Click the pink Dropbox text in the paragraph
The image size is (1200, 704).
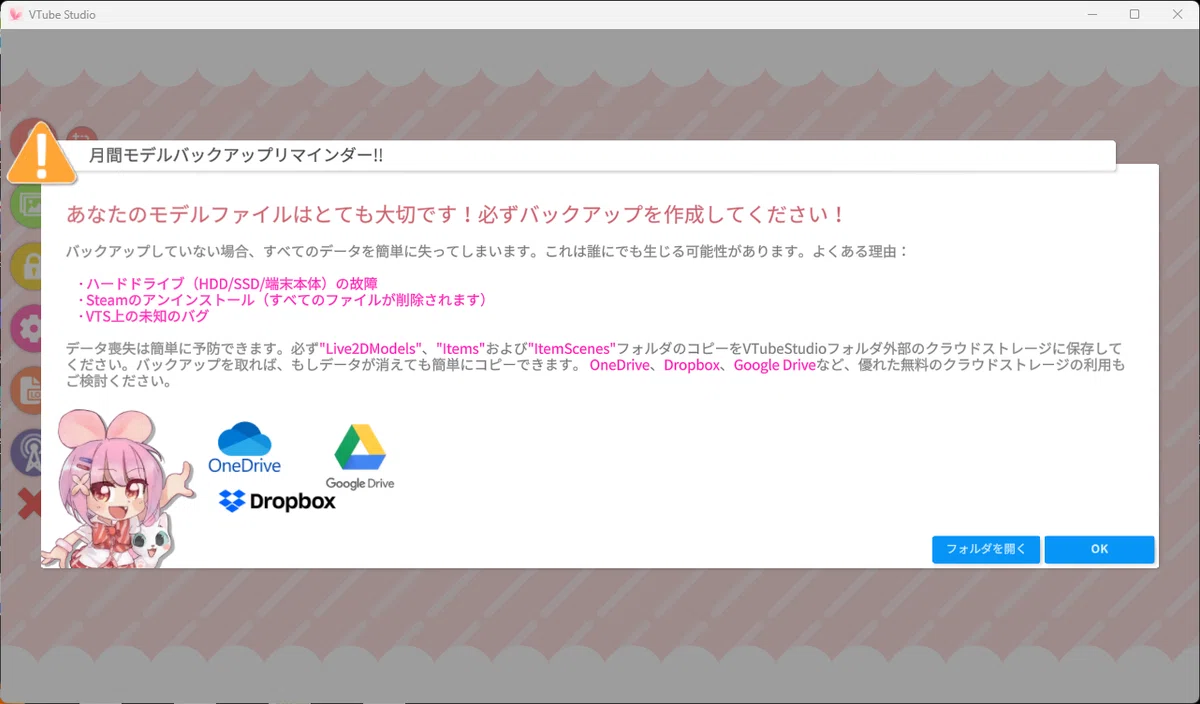691,365
